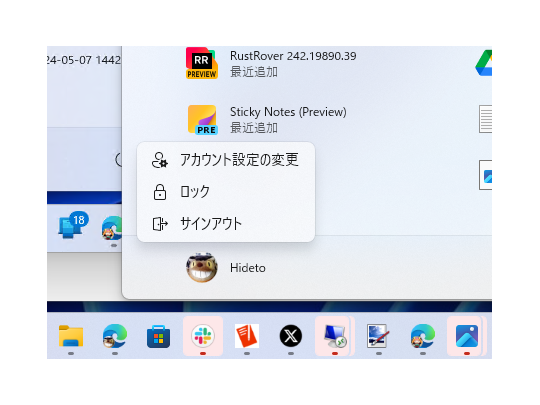The height and width of the screenshot is (405, 540).
Task: Click the Google Drive icon
Action: coord(484,63)
